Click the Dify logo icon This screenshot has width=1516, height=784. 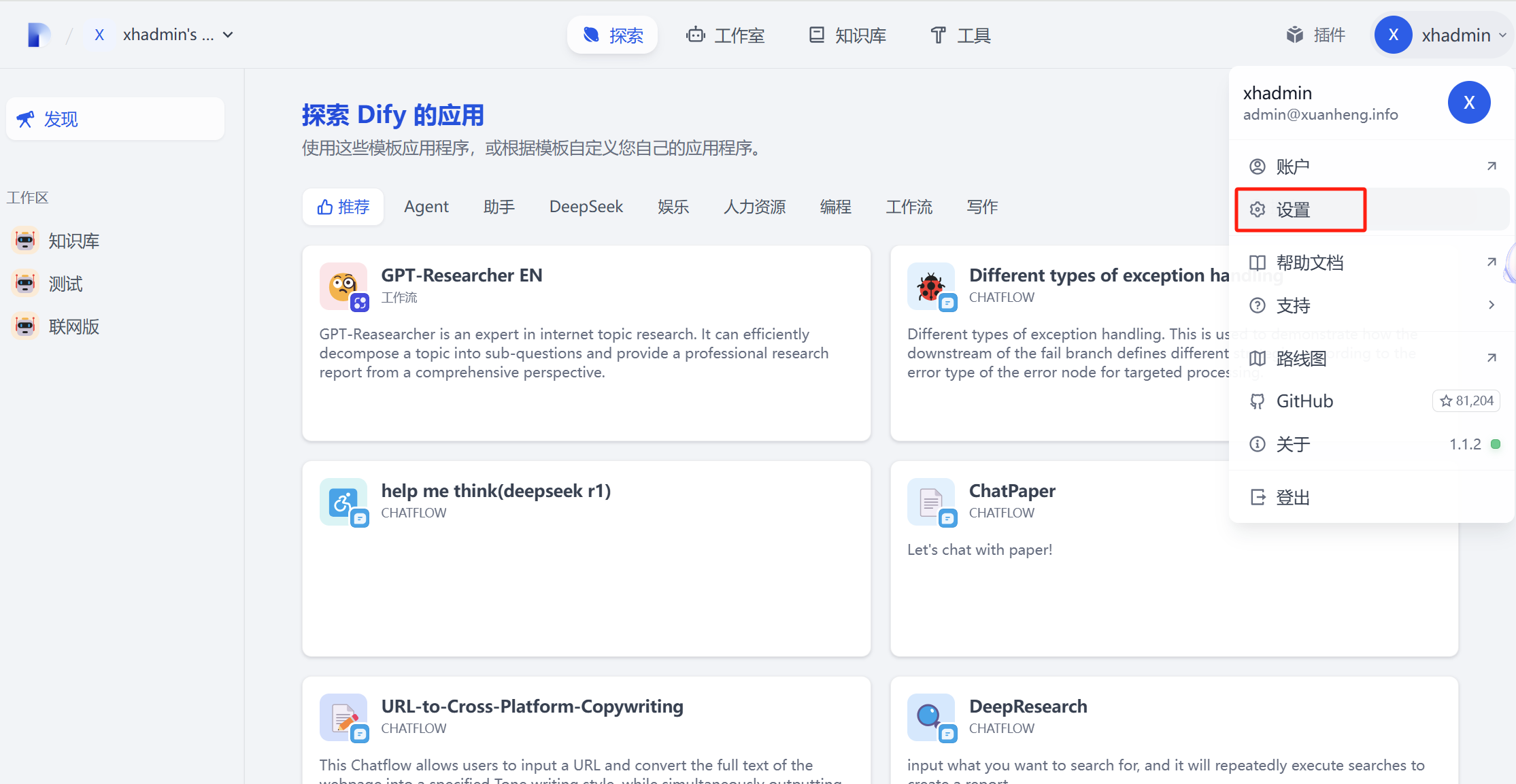(x=39, y=35)
